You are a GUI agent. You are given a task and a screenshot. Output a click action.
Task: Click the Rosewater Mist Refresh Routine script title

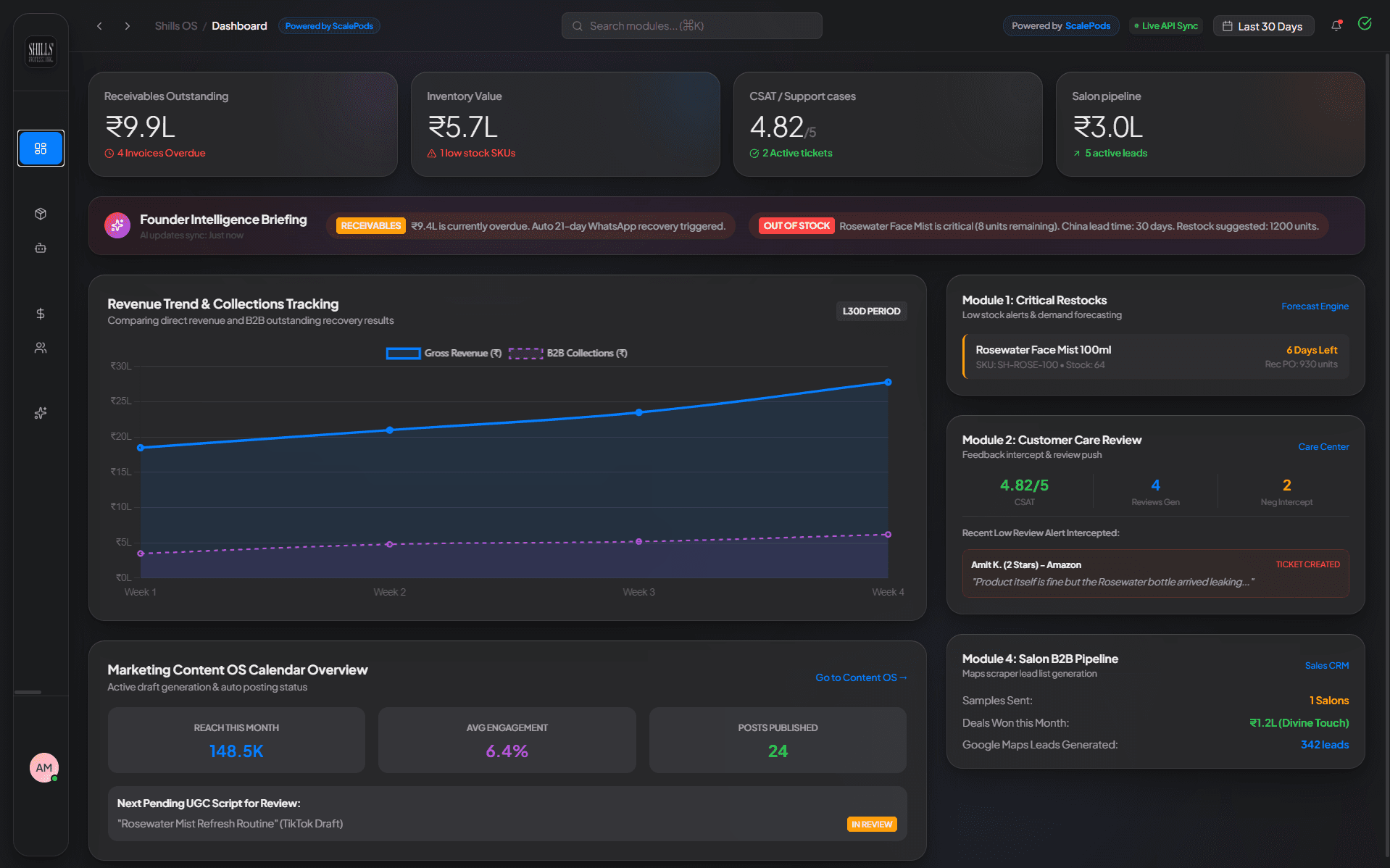tap(230, 825)
